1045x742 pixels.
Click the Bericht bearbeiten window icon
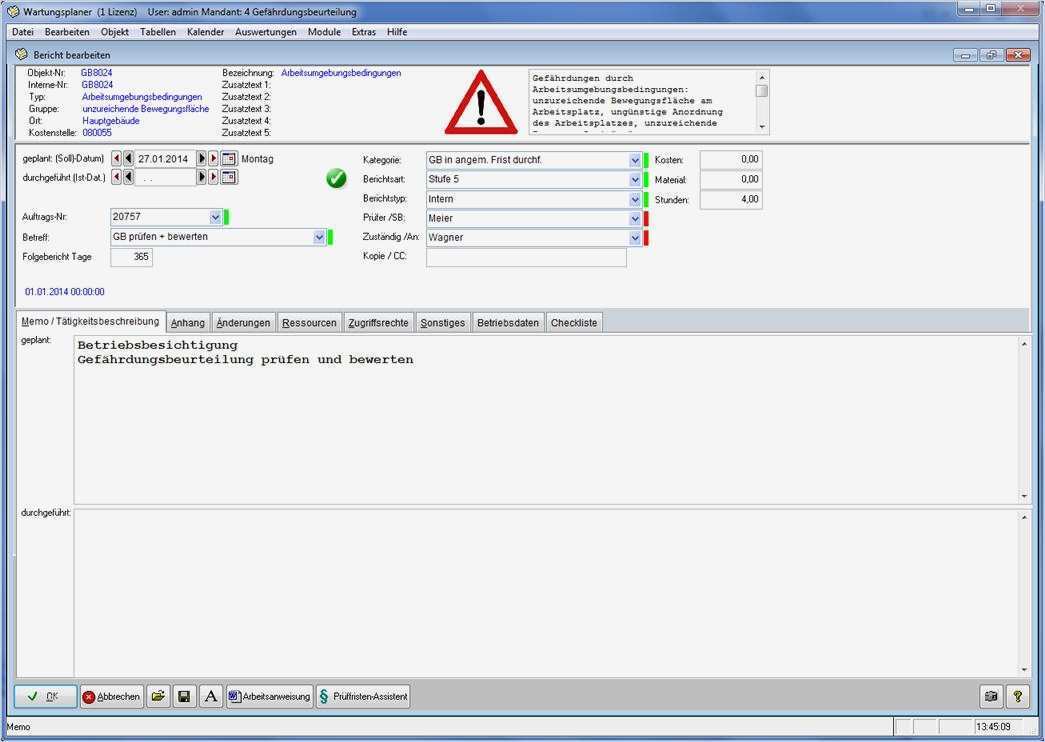coord(21,55)
